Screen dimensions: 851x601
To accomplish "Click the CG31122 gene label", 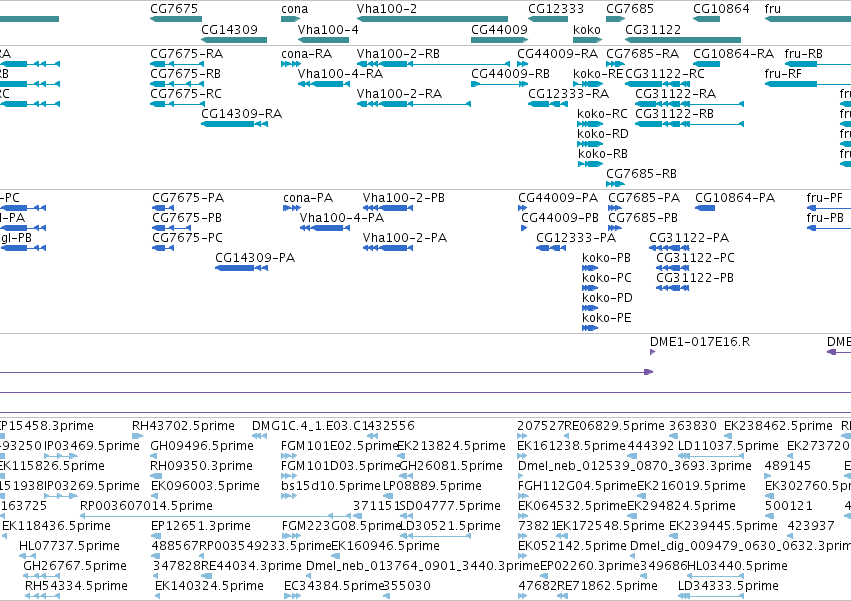I will [653, 29].
